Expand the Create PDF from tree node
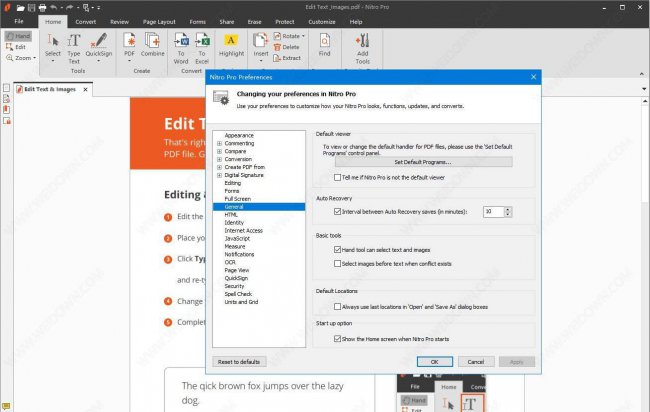 219,167
